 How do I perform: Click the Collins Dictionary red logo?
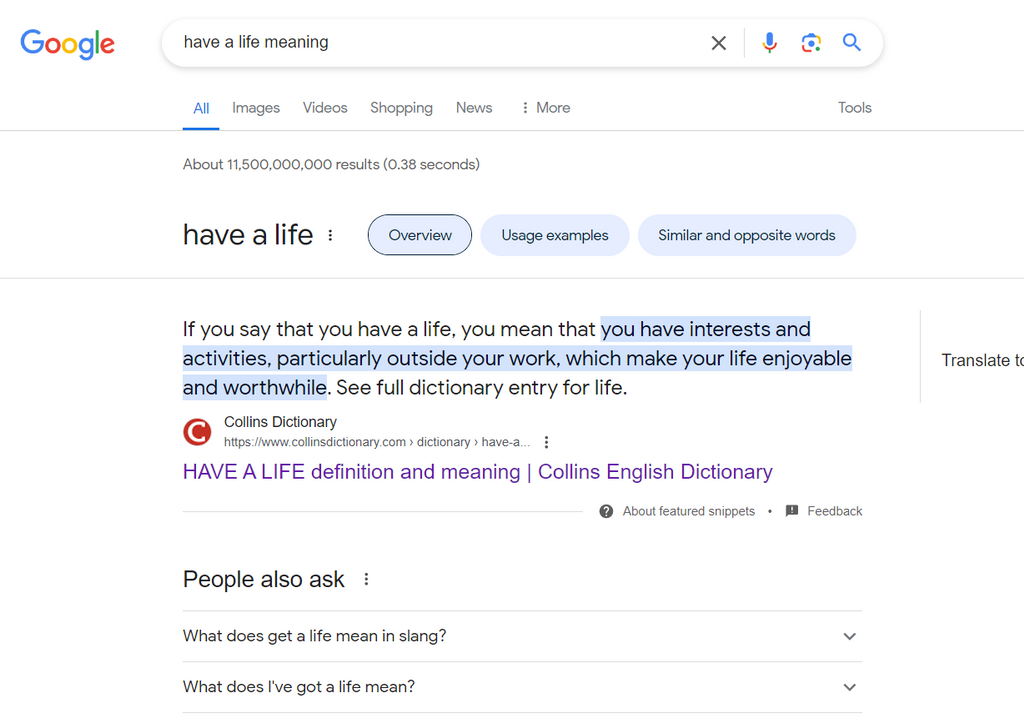click(x=197, y=432)
